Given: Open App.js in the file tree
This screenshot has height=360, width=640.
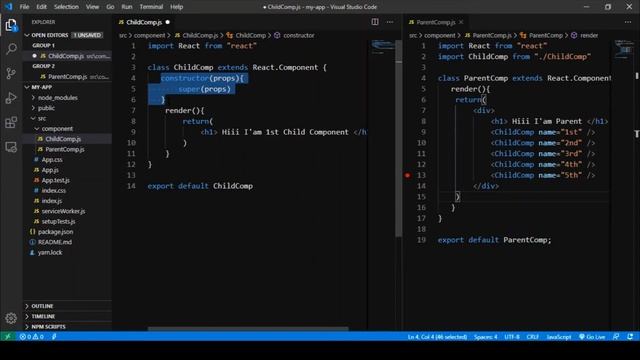Looking at the screenshot, I should 67,170.
